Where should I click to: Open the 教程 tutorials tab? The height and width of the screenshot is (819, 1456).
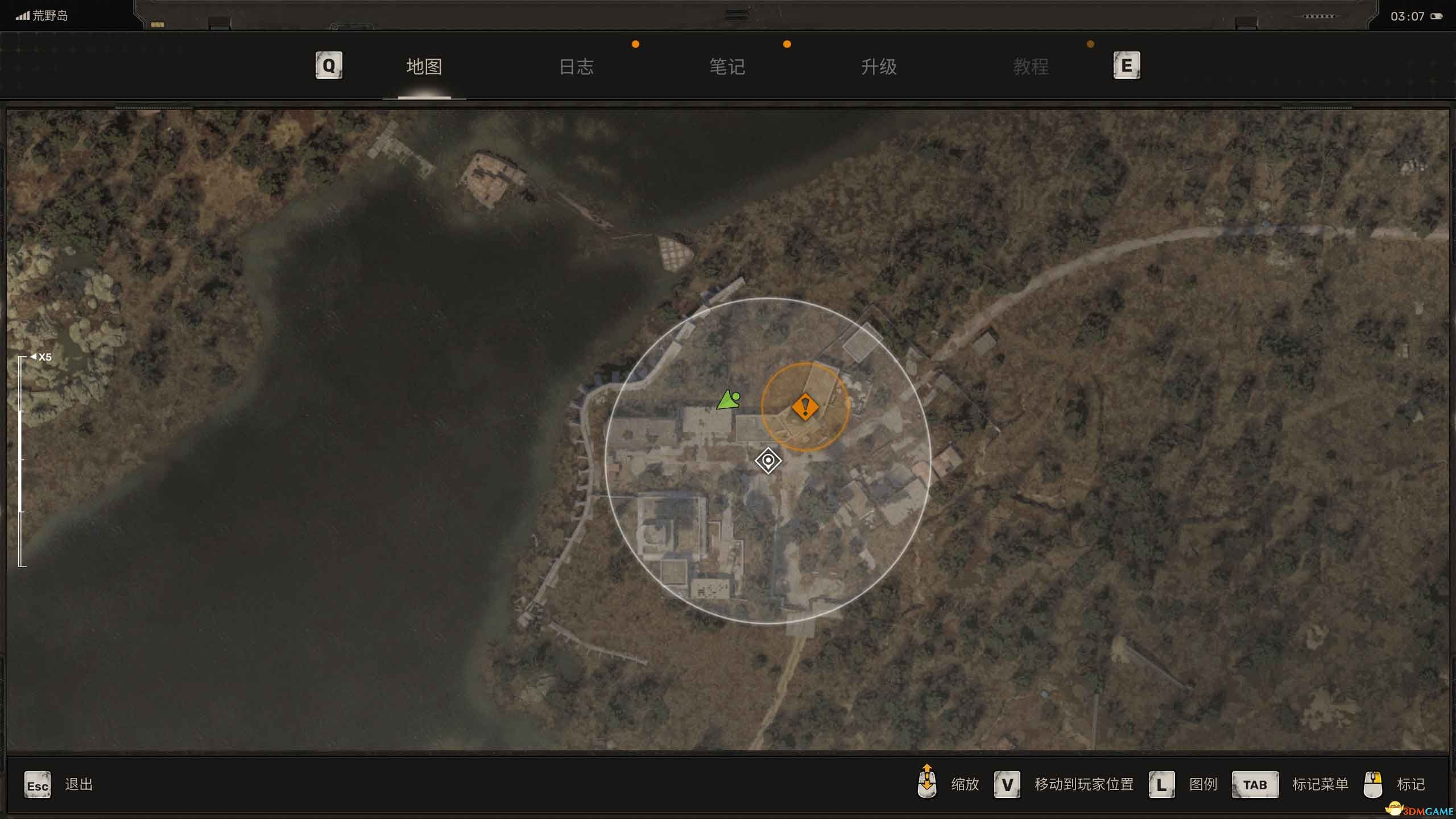click(1031, 67)
